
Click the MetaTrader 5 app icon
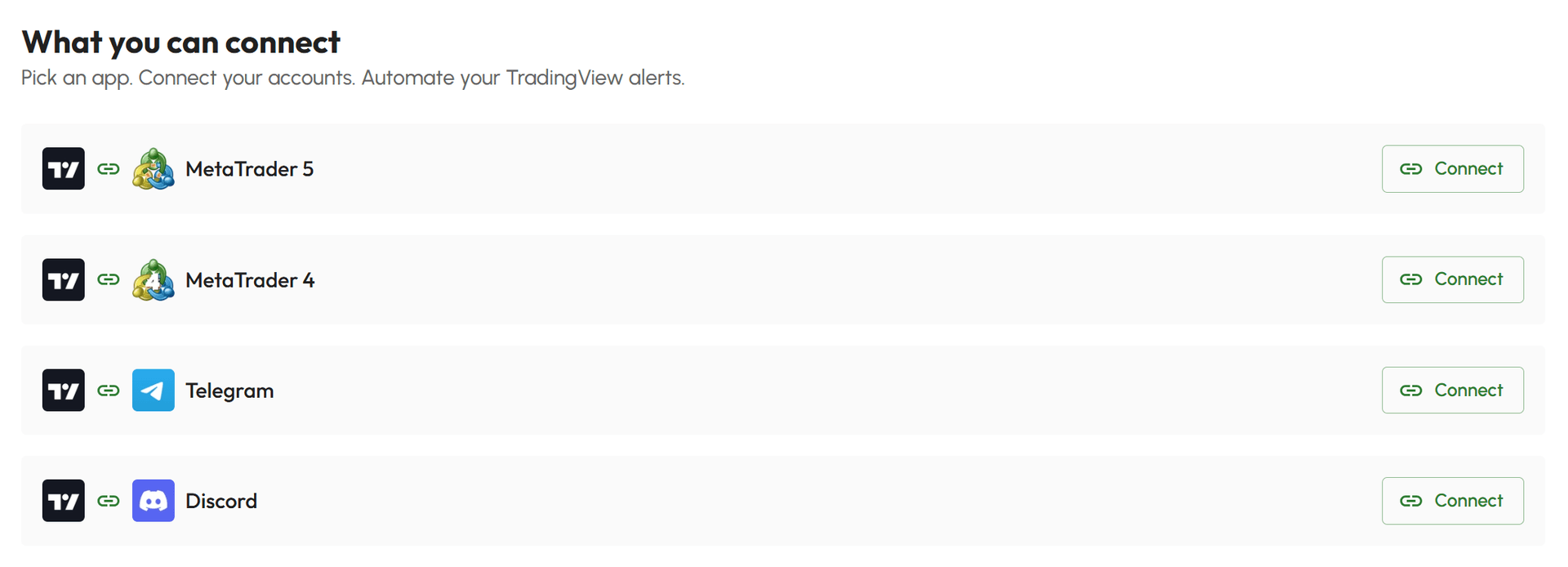pos(154,169)
